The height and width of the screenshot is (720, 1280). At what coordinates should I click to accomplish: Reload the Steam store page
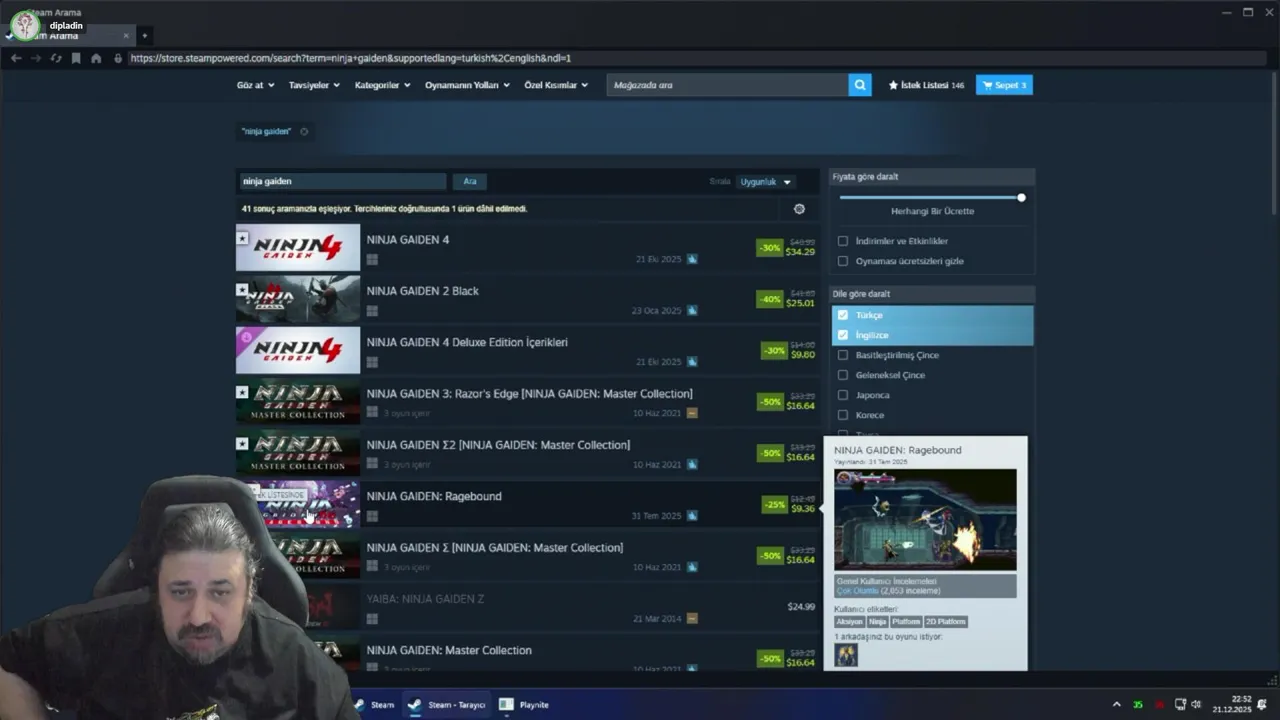56,58
